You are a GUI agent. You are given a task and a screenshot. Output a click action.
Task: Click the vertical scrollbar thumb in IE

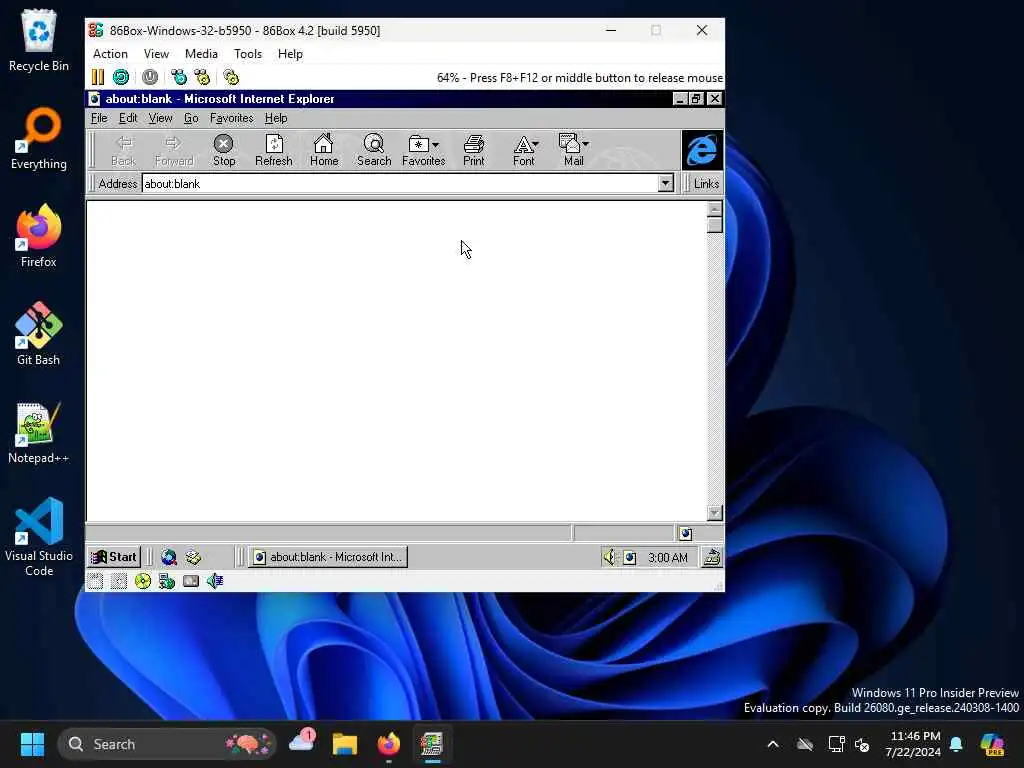pos(714,225)
